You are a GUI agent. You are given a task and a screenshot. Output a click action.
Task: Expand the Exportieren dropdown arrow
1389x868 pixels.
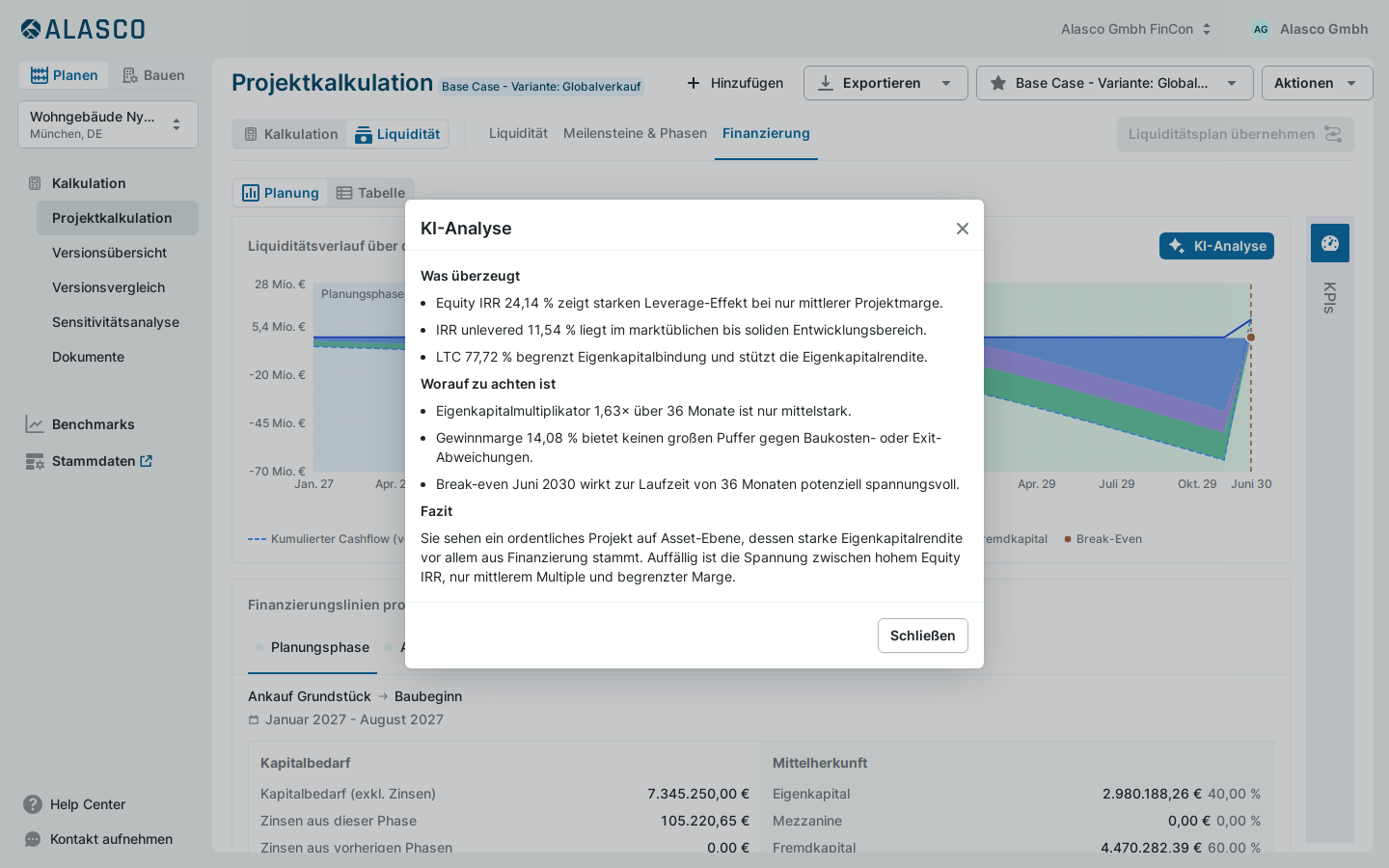pos(946,83)
